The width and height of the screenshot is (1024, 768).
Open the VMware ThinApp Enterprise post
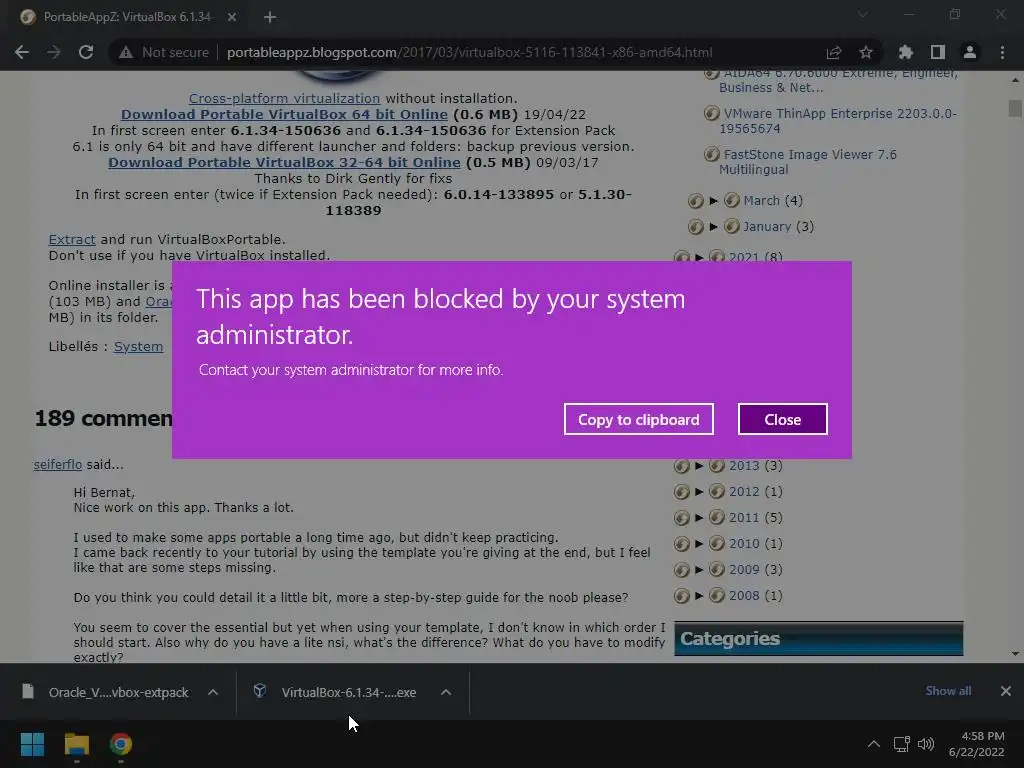click(x=838, y=121)
